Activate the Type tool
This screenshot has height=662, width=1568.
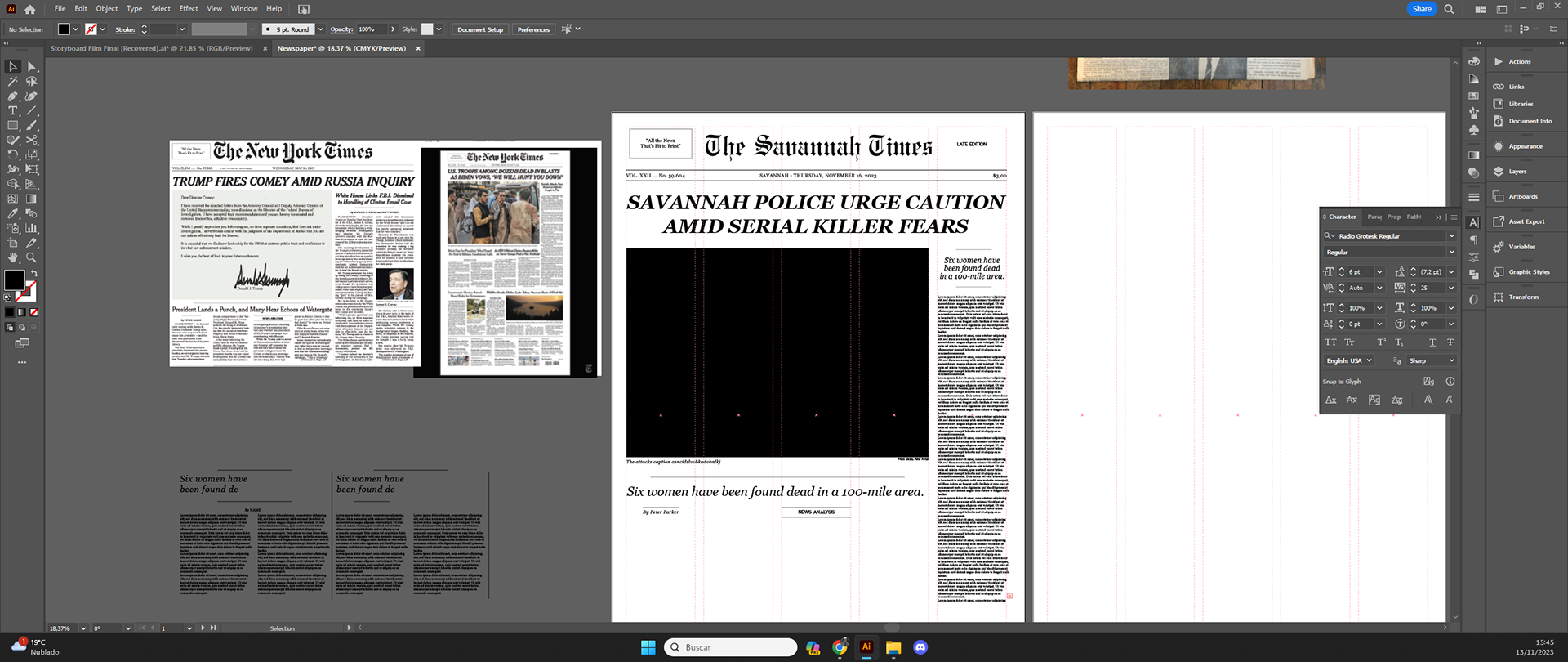13,110
